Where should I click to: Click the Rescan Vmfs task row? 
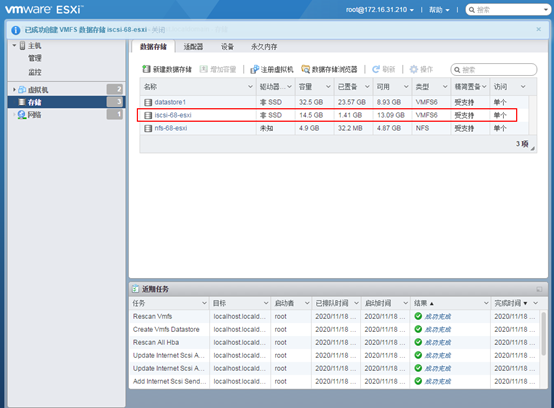pyautogui.click(x=334, y=317)
